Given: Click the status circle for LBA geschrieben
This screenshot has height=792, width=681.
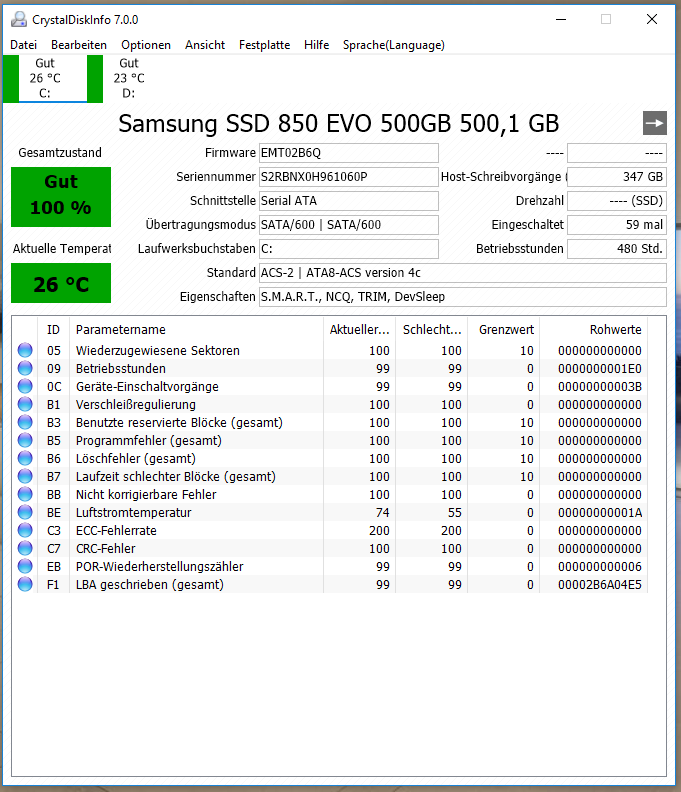Looking at the screenshot, I should point(25,584).
